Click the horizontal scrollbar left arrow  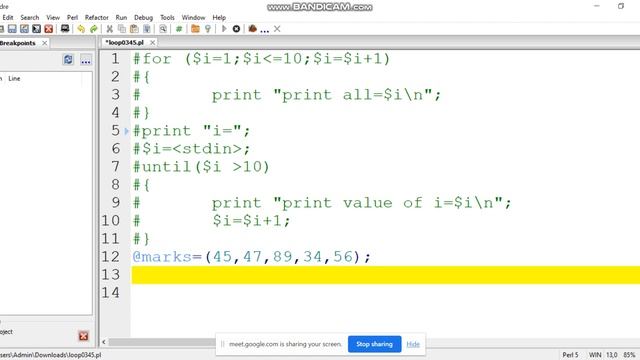click(x=104, y=342)
